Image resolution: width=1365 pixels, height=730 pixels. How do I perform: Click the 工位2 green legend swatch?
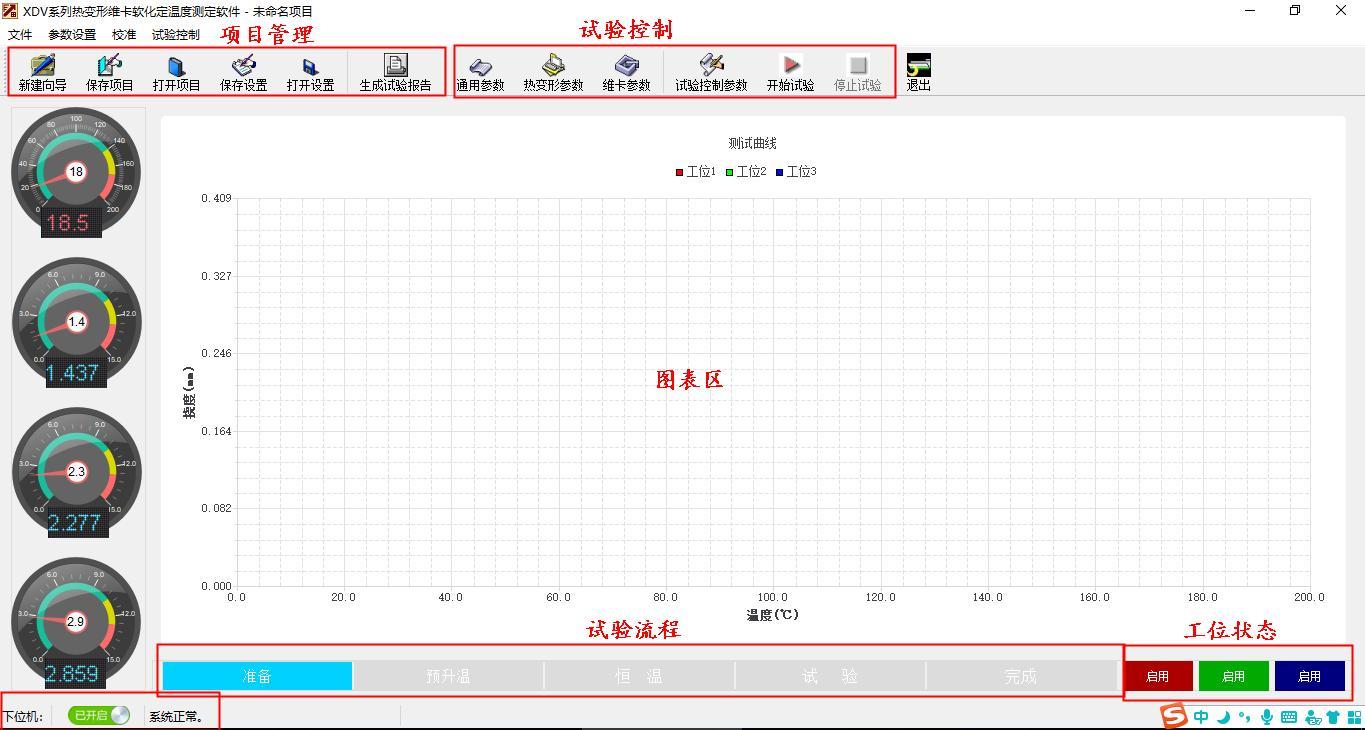point(730,172)
